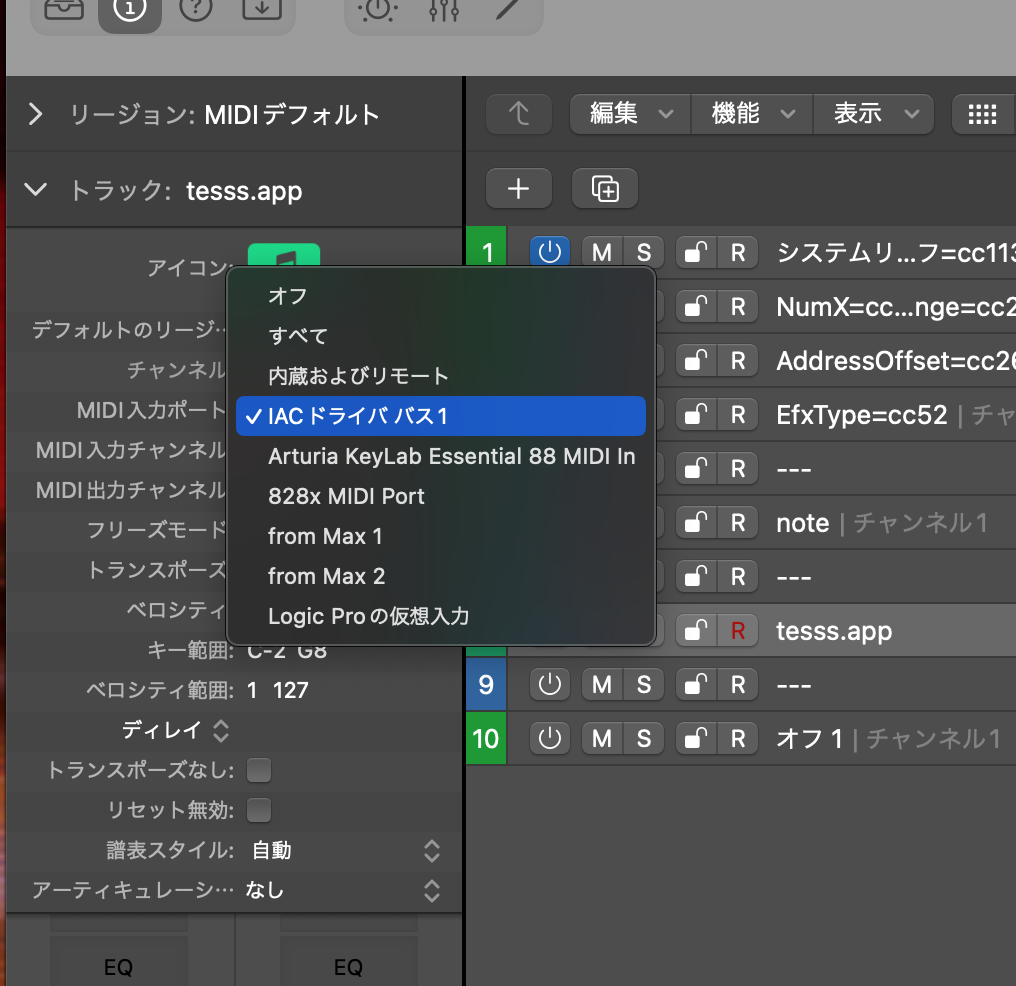
Task: Select Arturia KeyLab Essential 88 MIDI In
Action: click(451, 456)
